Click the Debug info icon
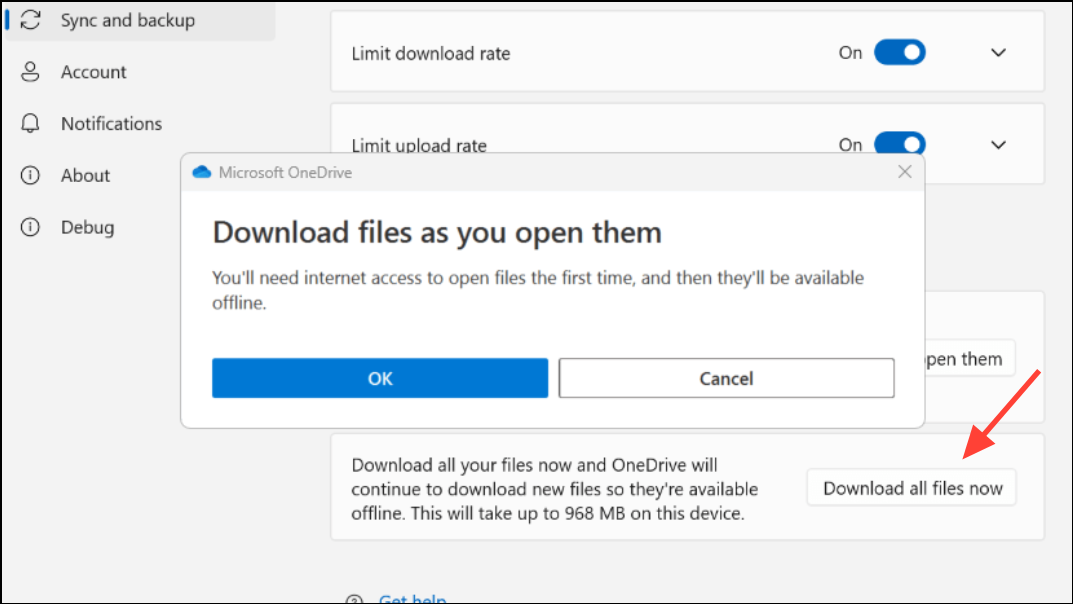Viewport: 1073px width, 604px height. point(30,227)
